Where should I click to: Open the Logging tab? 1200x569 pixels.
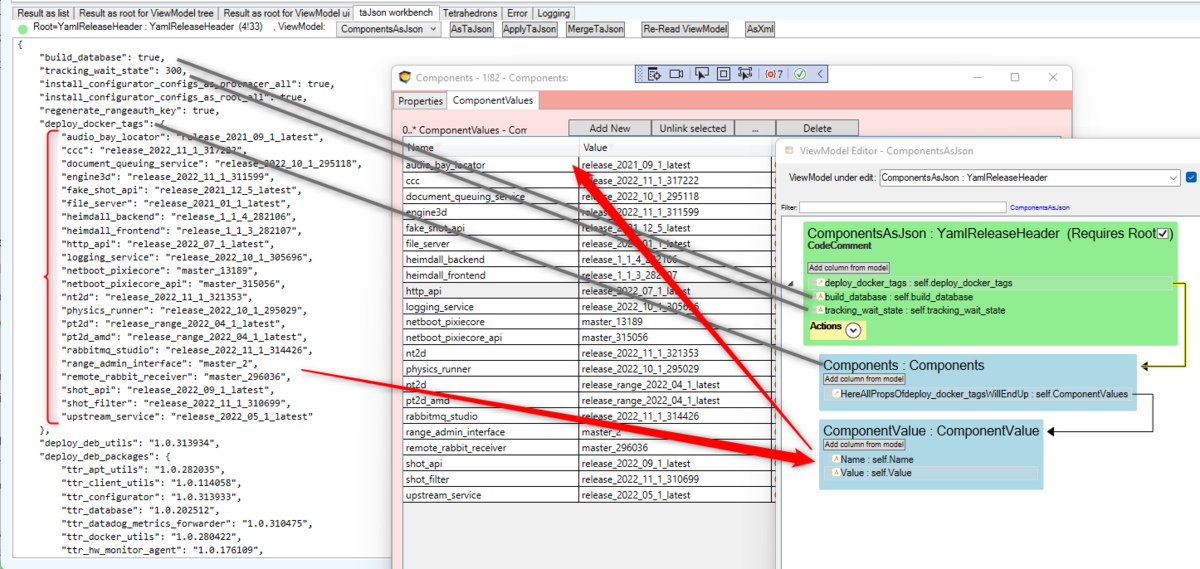tap(553, 13)
